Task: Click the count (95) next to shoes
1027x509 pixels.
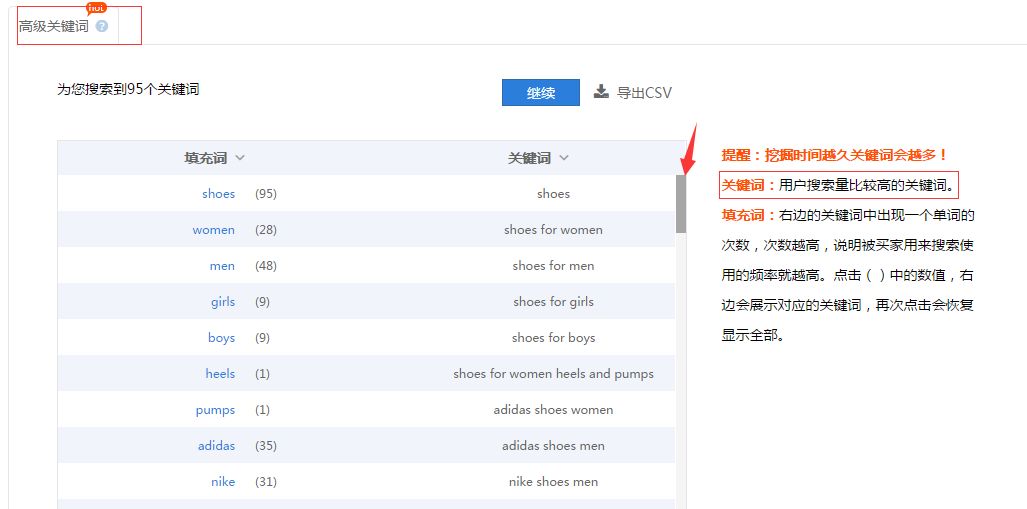Action: pyautogui.click(x=266, y=194)
